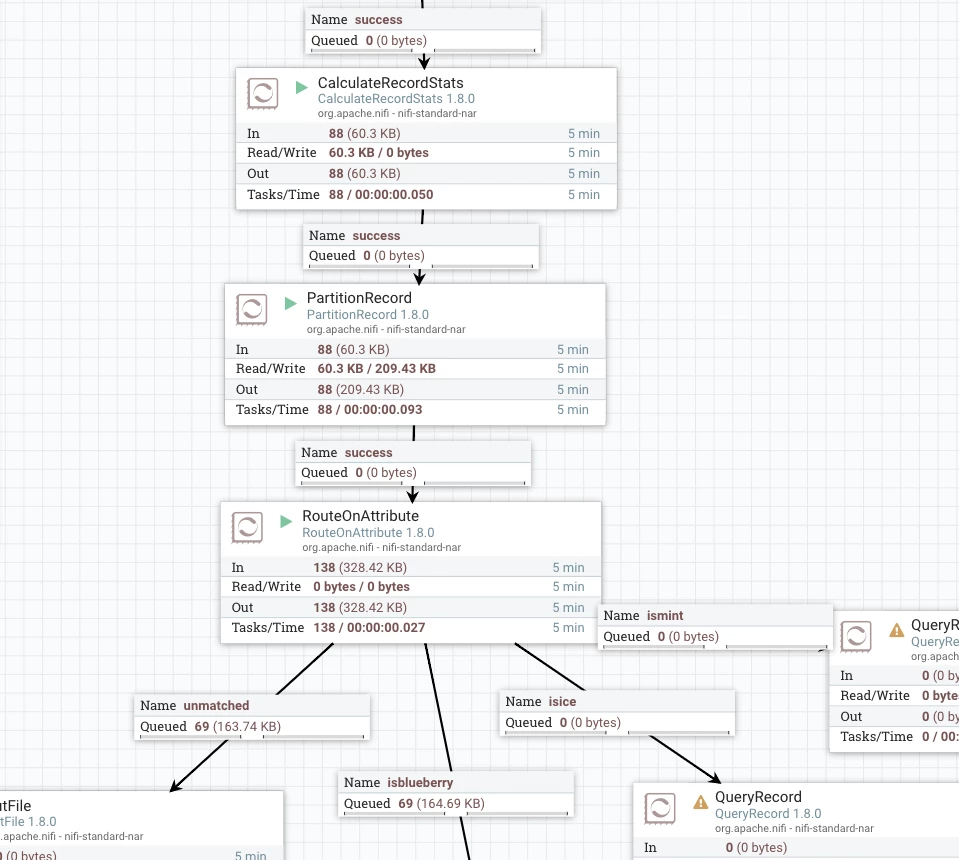Viewport: 959px width, 860px height.
Task: Click RouteOnAttribute Read/Write 0 bytes / 0 bytes
Action: (x=361, y=587)
